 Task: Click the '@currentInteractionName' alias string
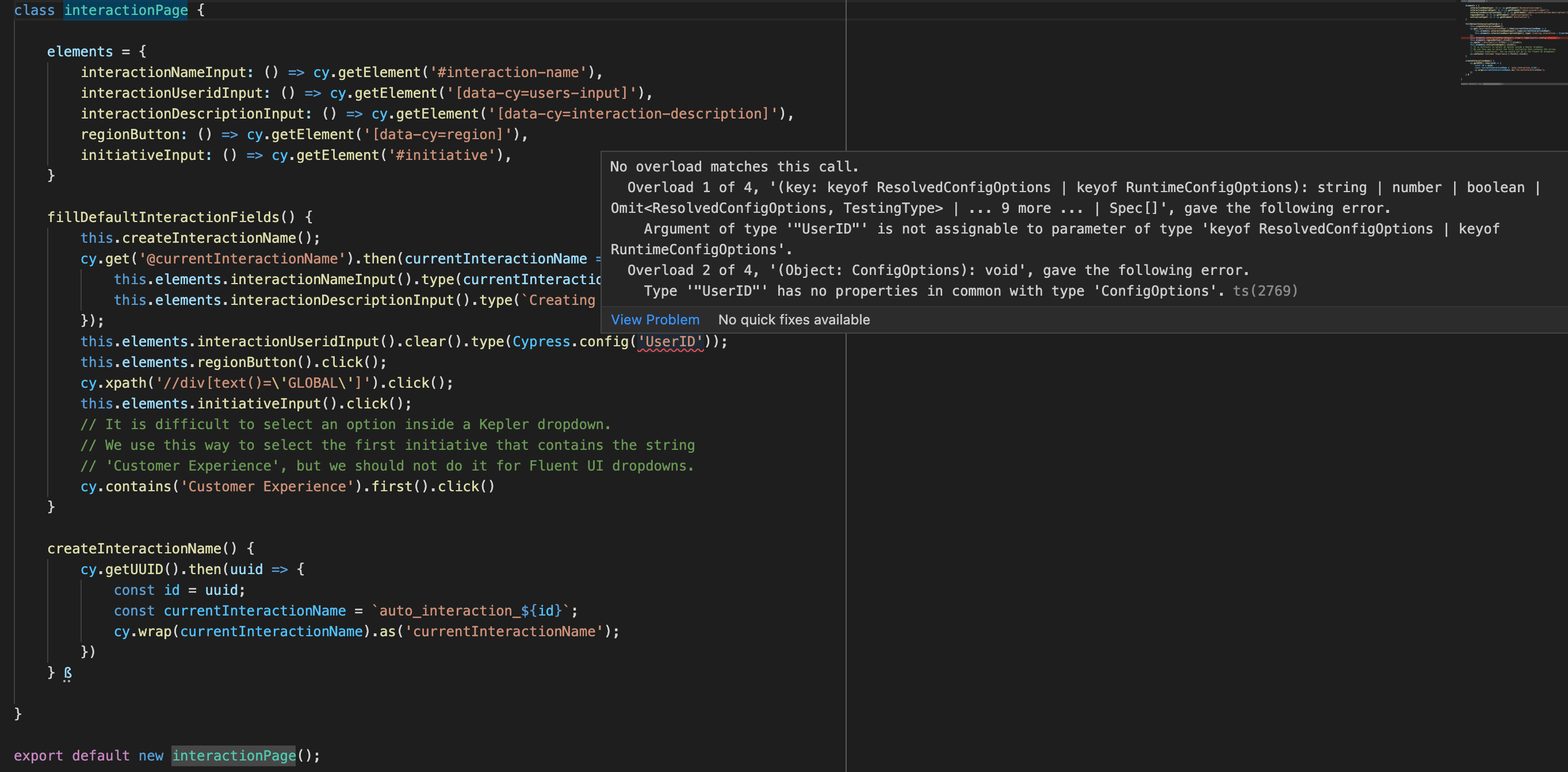pos(242,259)
